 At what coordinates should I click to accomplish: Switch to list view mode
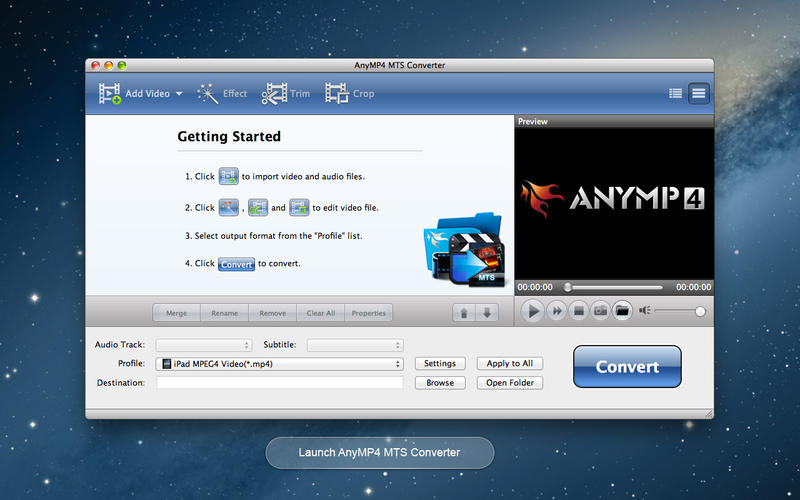click(x=675, y=93)
